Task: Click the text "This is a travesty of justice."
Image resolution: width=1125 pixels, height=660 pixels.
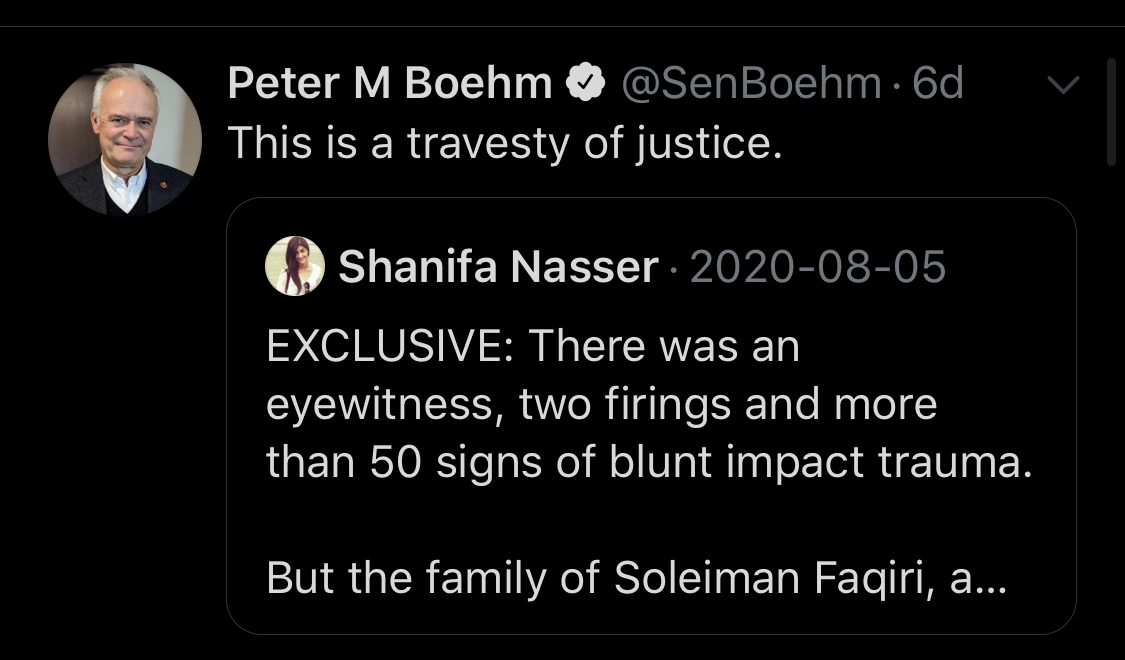Action: click(x=503, y=144)
